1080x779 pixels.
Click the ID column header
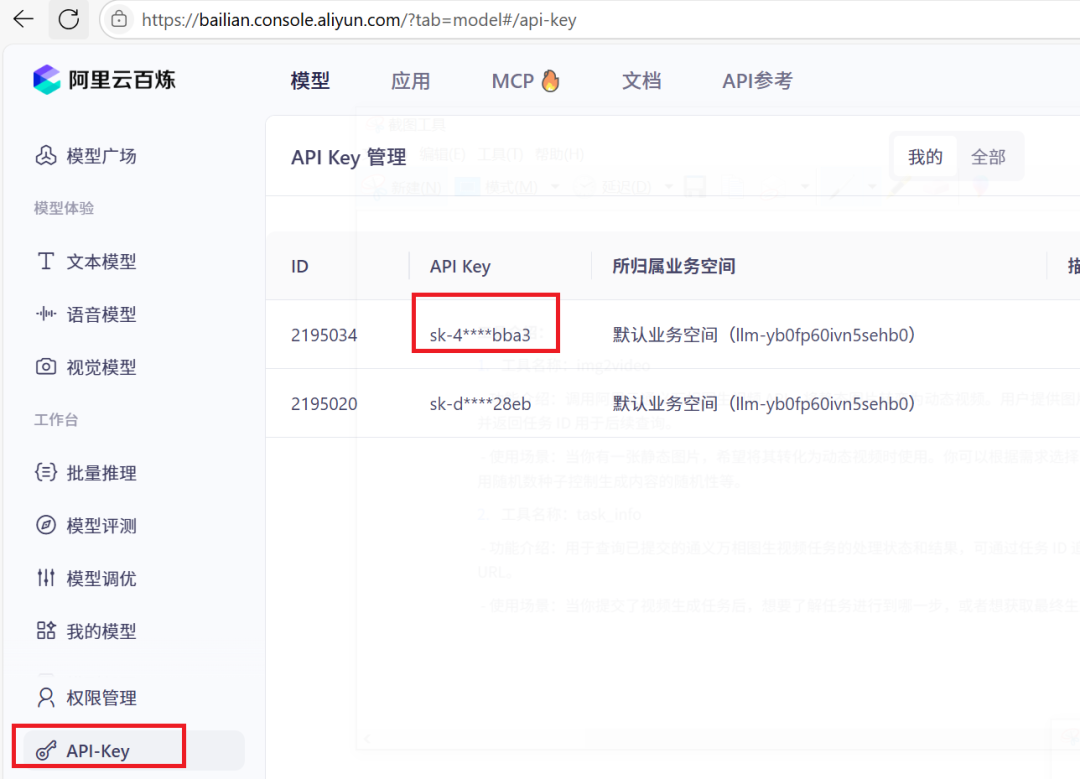pyautogui.click(x=300, y=267)
